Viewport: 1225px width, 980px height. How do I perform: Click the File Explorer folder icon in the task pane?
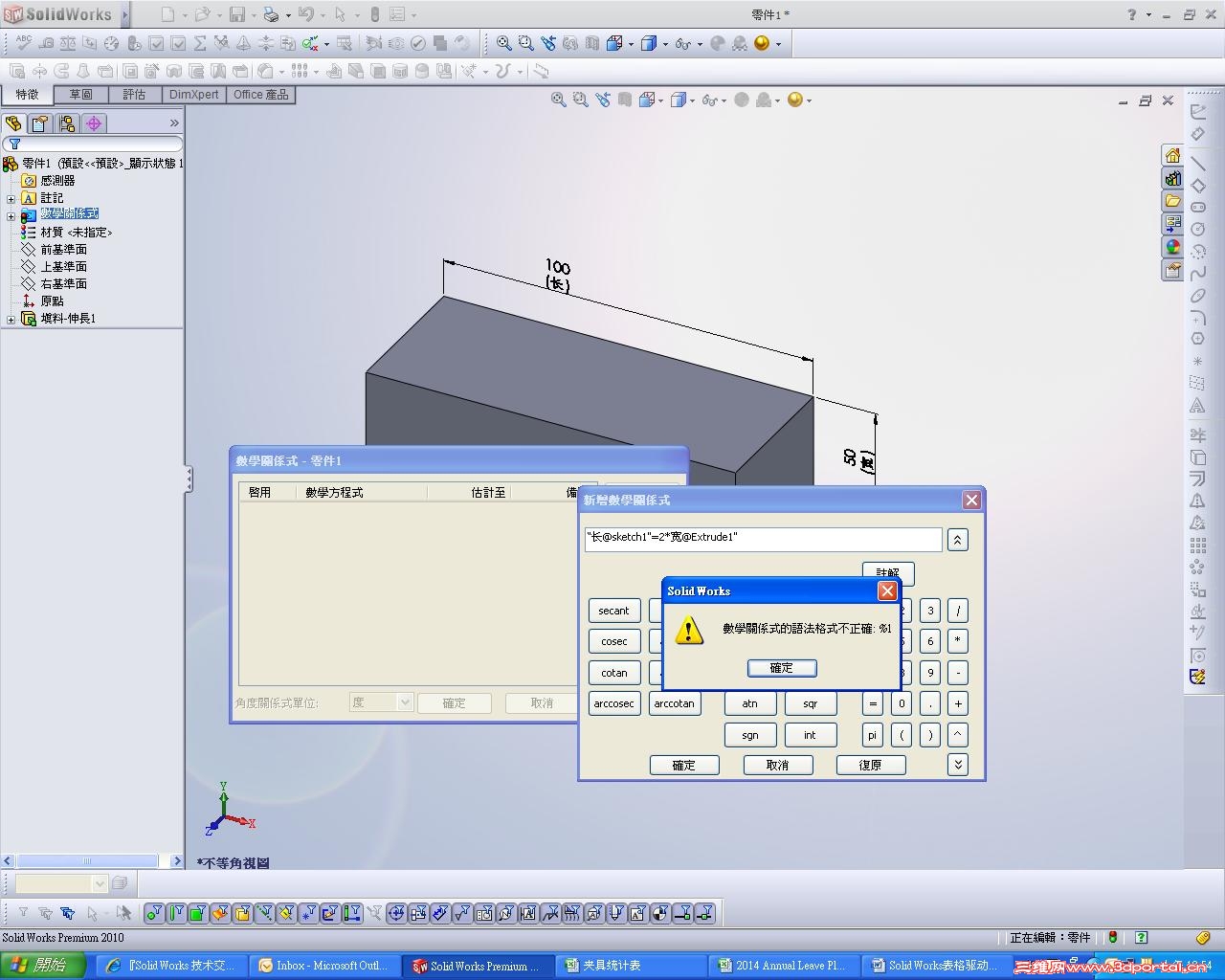(1172, 202)
